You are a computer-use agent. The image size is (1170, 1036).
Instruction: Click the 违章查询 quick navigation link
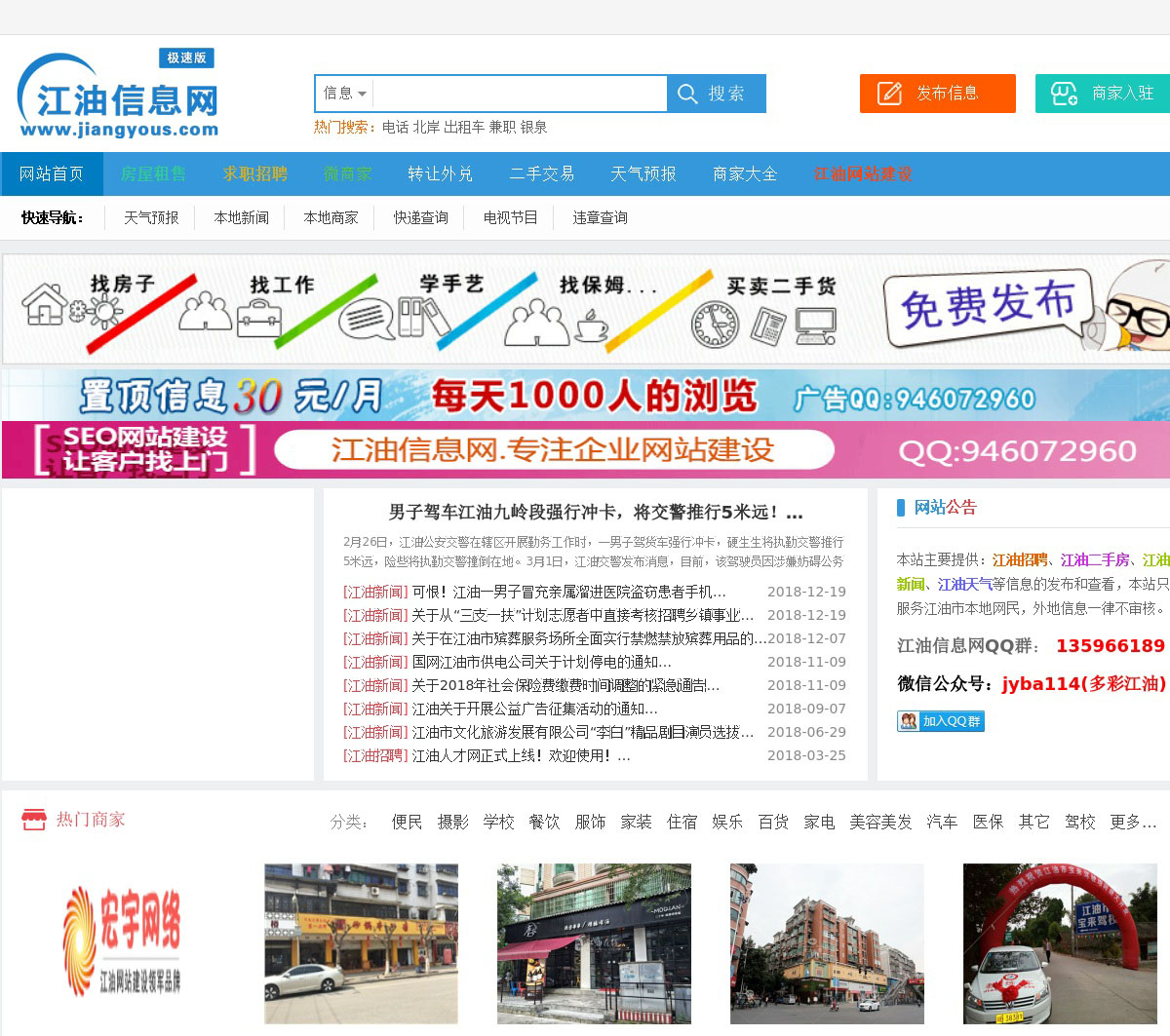[600, 217]
